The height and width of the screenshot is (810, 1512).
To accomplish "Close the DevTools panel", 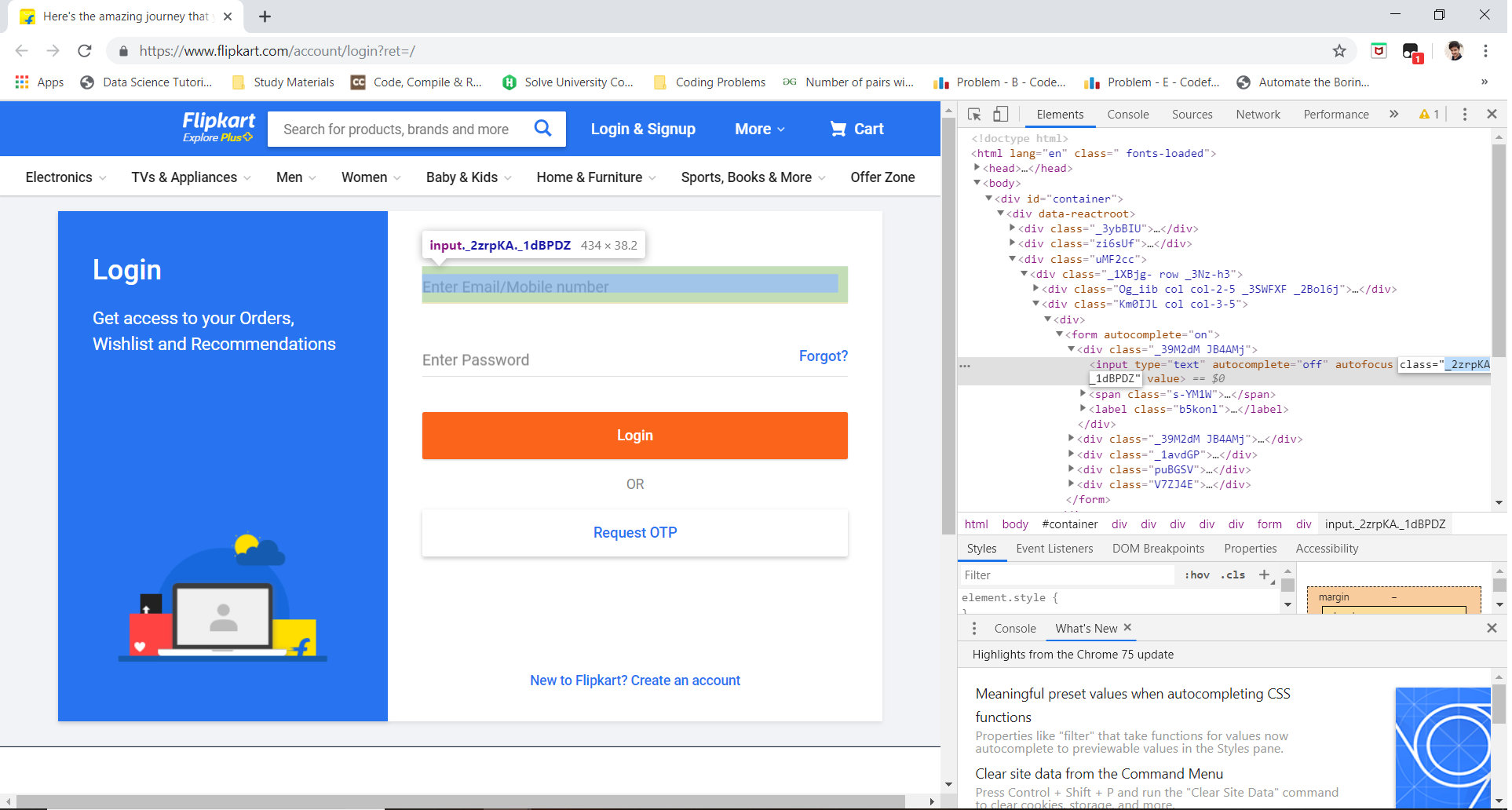I will click(x=1492, y=115).
